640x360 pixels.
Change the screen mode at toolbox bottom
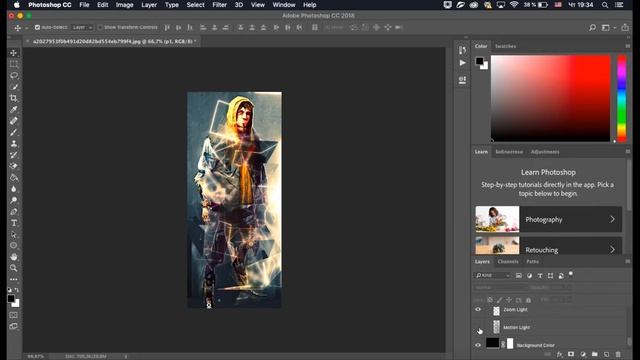tap(13, 326)
